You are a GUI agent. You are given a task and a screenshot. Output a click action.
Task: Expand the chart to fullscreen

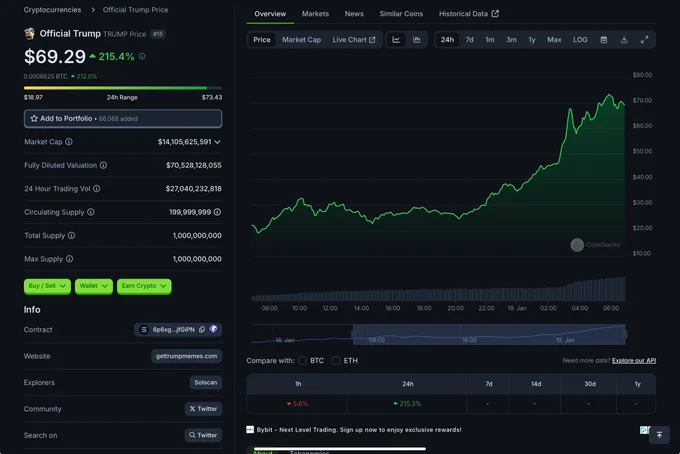coord(644,39)
